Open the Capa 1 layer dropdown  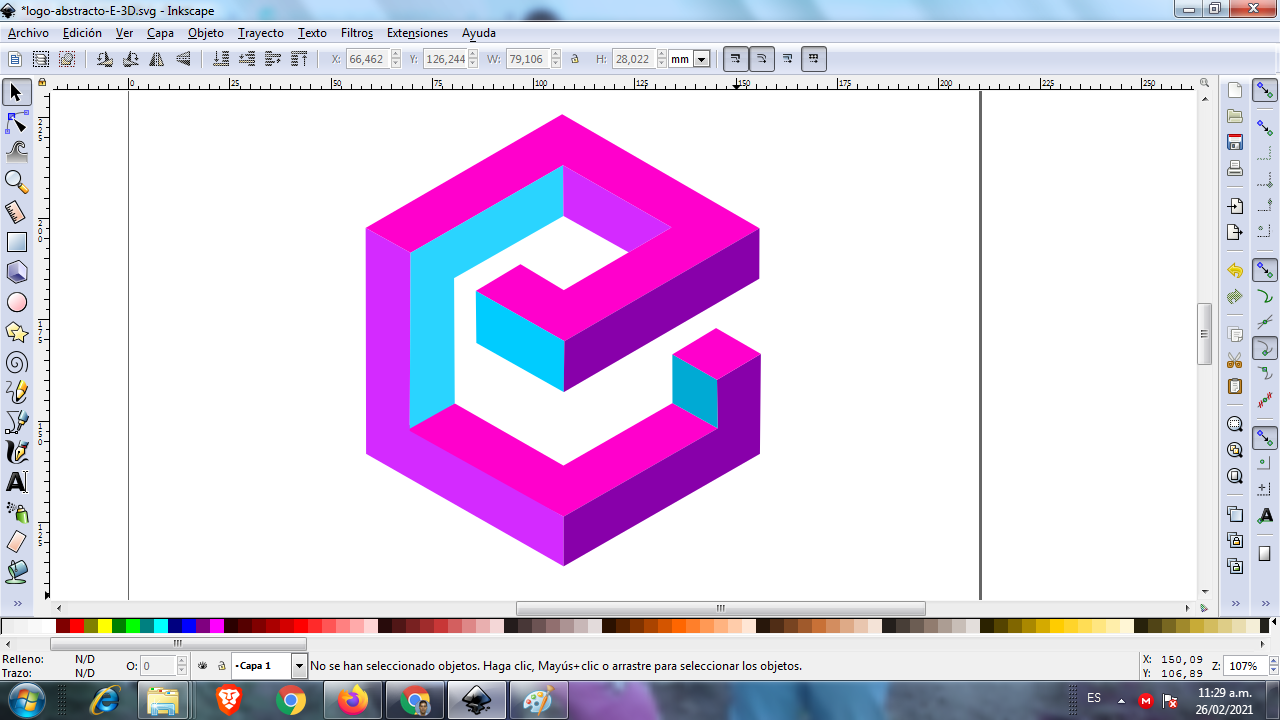pos(299,665)
